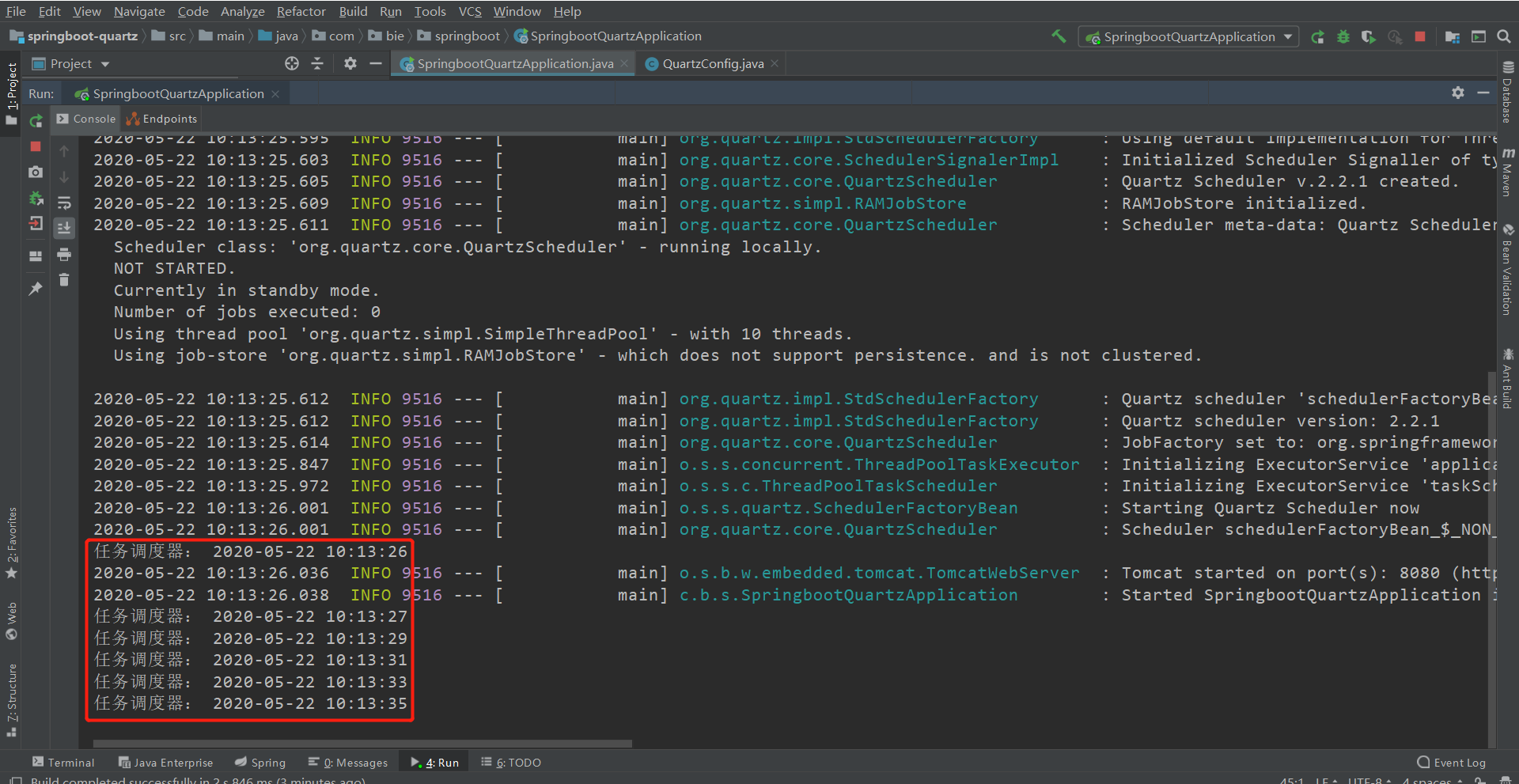Click the org.quartz.simpl.RAMJobStore logger link
Screen dimensions: 1519x784
pos(823,203)
